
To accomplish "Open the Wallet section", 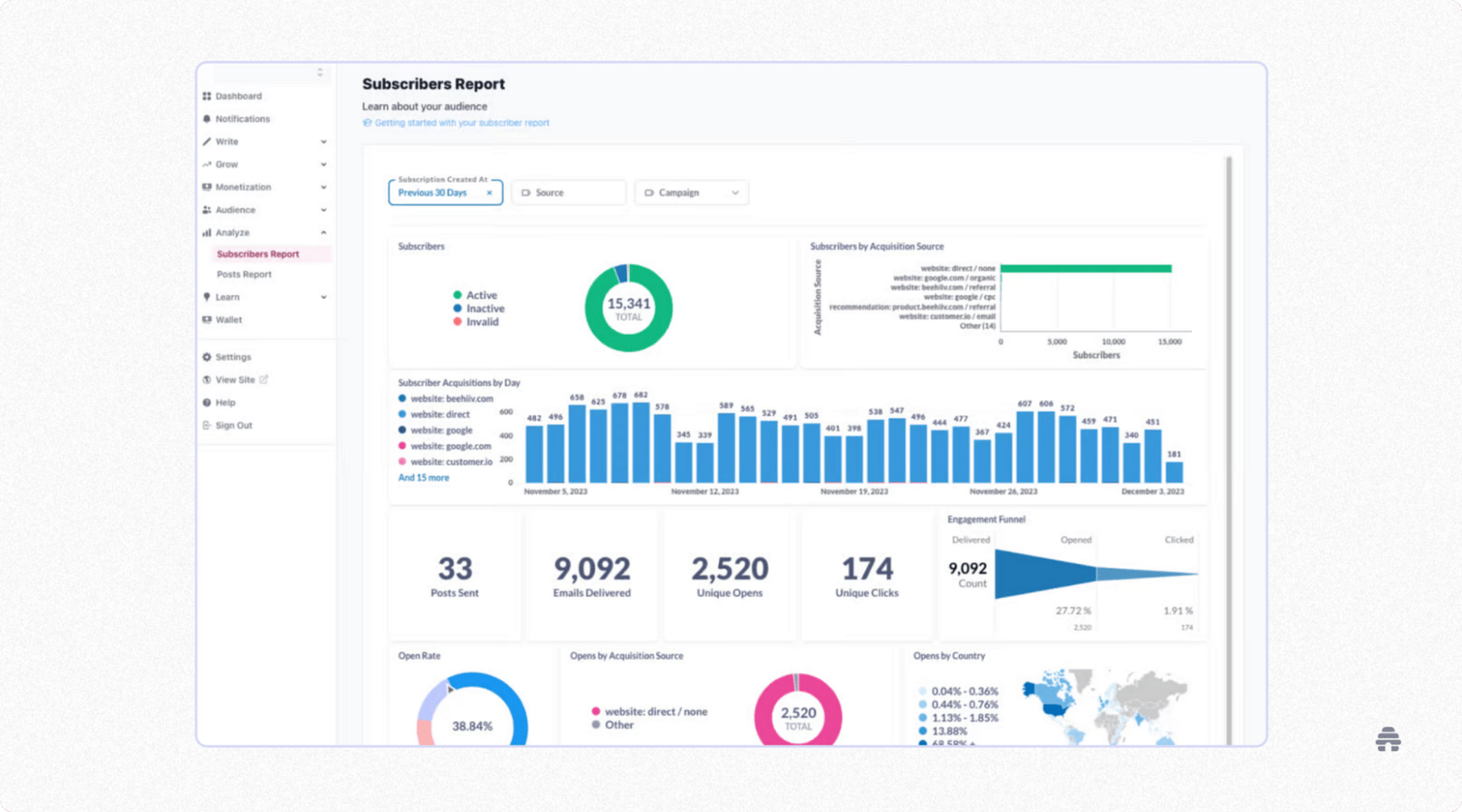I will 228,320.
